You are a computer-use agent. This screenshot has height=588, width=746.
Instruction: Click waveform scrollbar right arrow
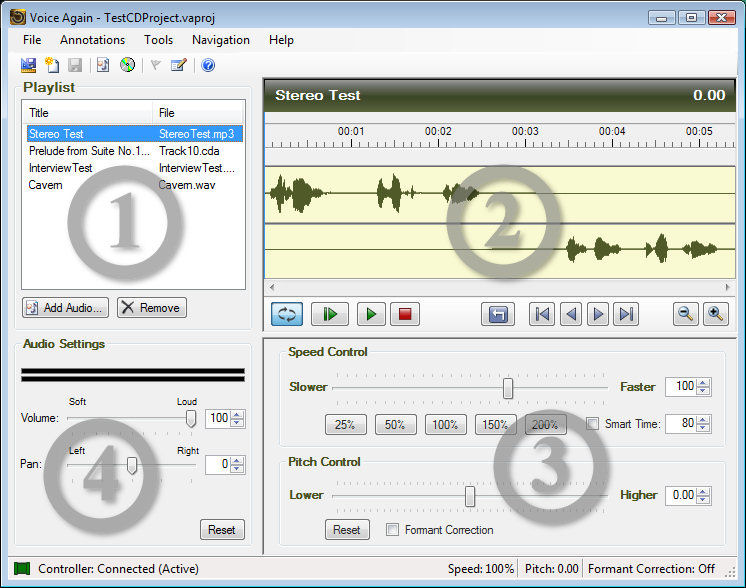(x=727, y=287)
